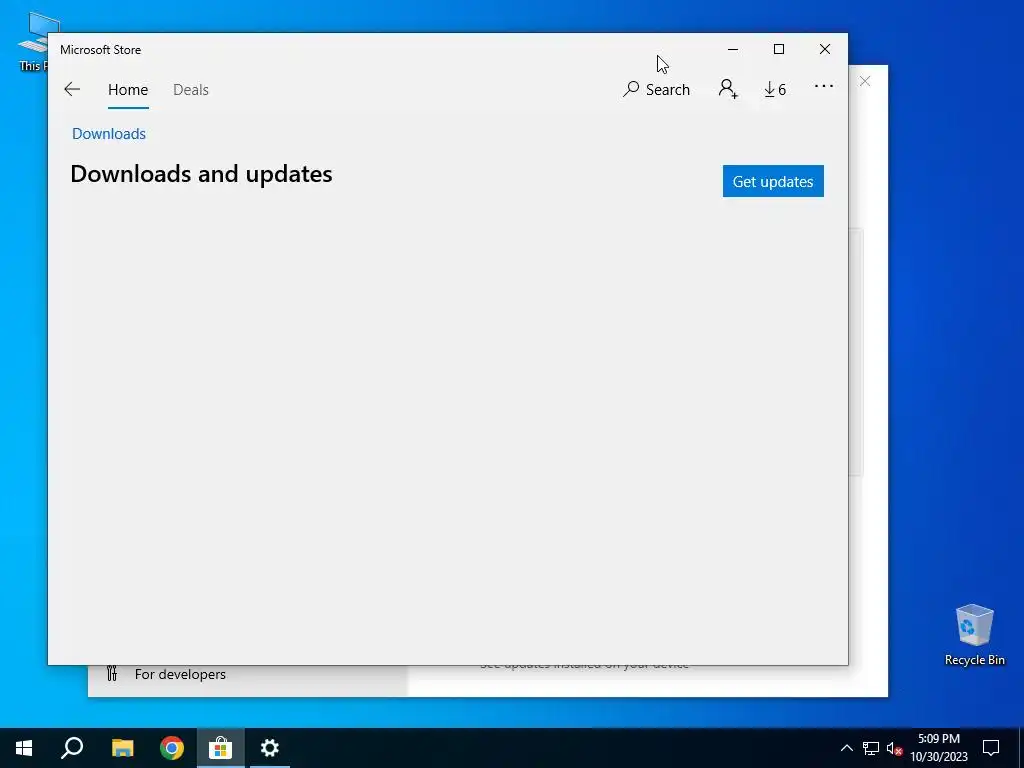This screenshot has height=768, width=1024.
Task: Click the Settings gear taskbar icon
Action: [270, 748]
